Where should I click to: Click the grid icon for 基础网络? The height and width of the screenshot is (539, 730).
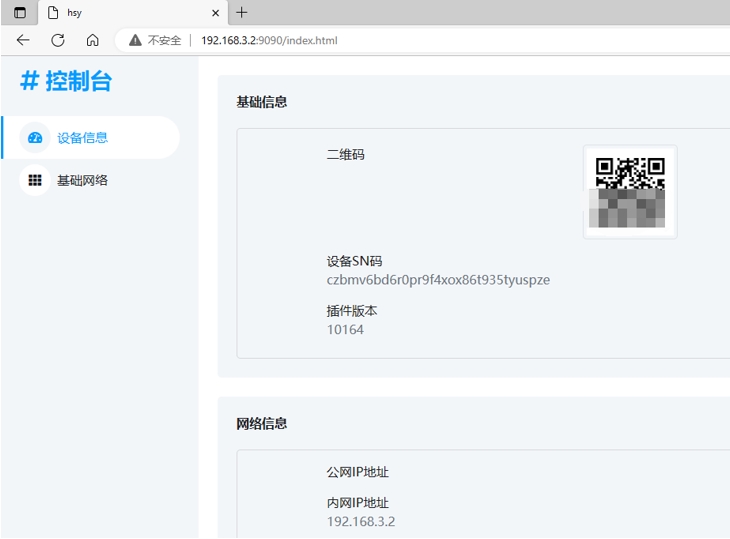[35, 180]
